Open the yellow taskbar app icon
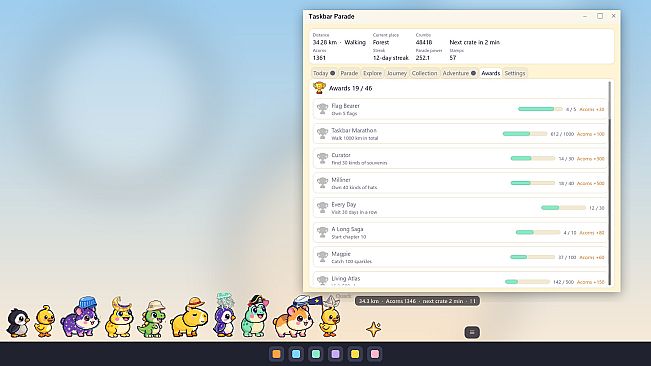 [x=355, y=354]
